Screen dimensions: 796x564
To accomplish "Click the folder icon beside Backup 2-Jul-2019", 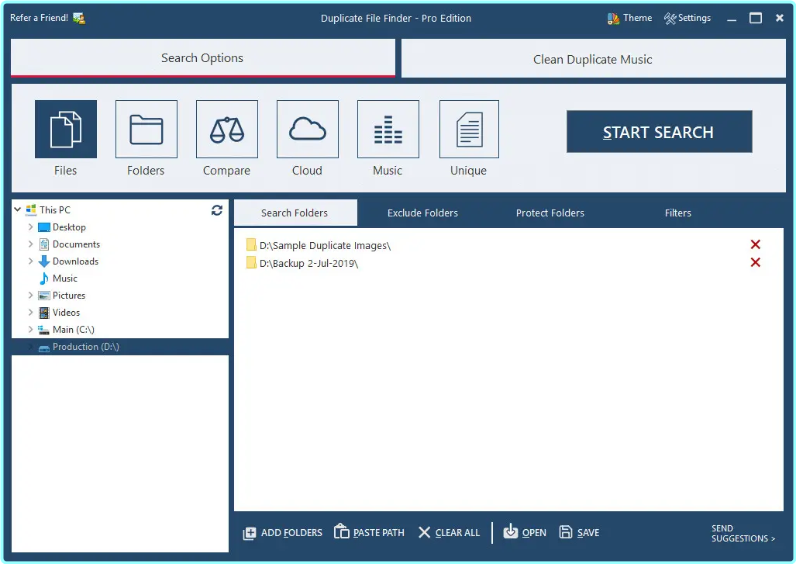I will point(251,262).
